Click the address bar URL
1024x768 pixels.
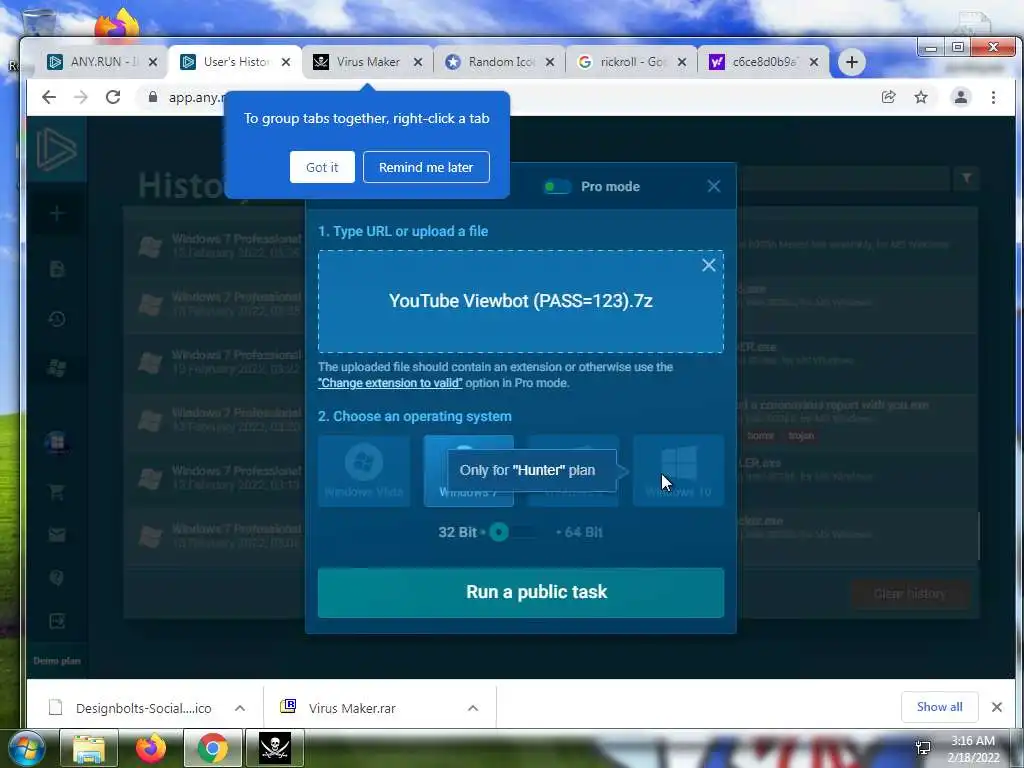[x=196, y=97]
